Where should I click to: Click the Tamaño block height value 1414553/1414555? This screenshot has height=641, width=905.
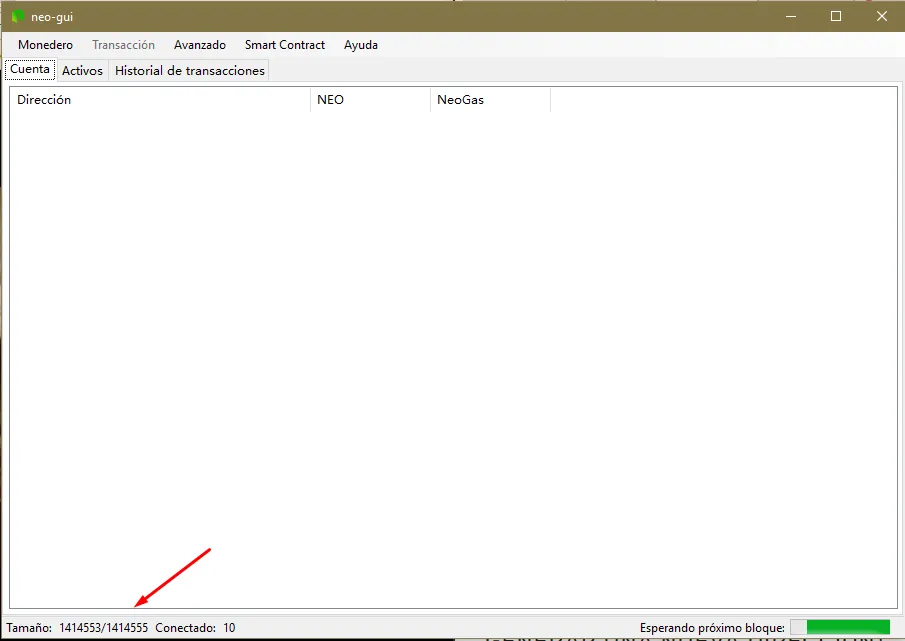[103, 628]
